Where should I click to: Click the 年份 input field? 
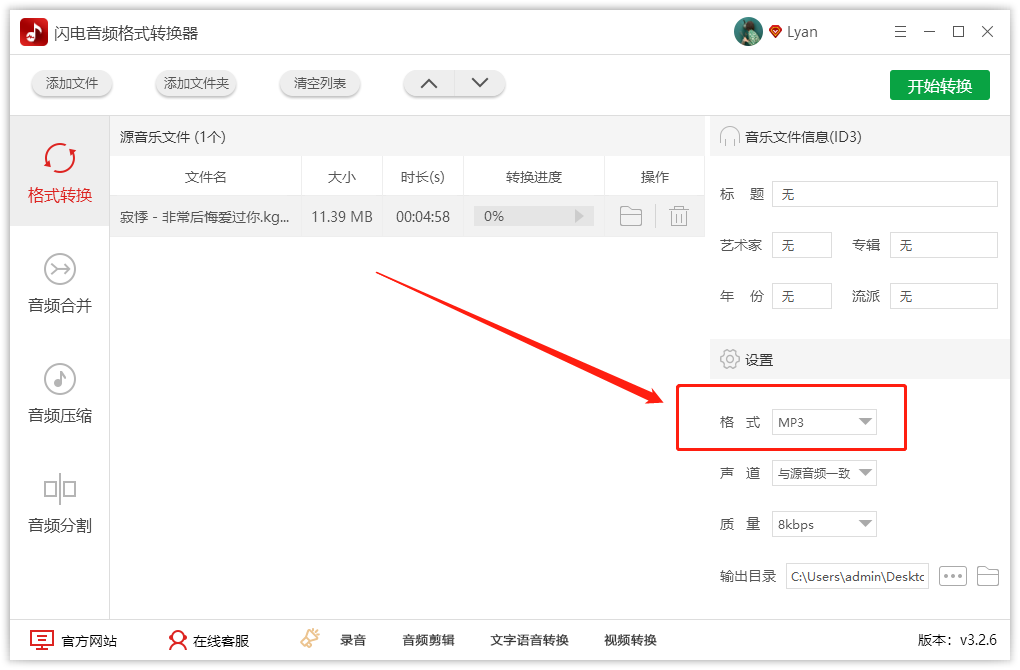(x=801, y=296)
